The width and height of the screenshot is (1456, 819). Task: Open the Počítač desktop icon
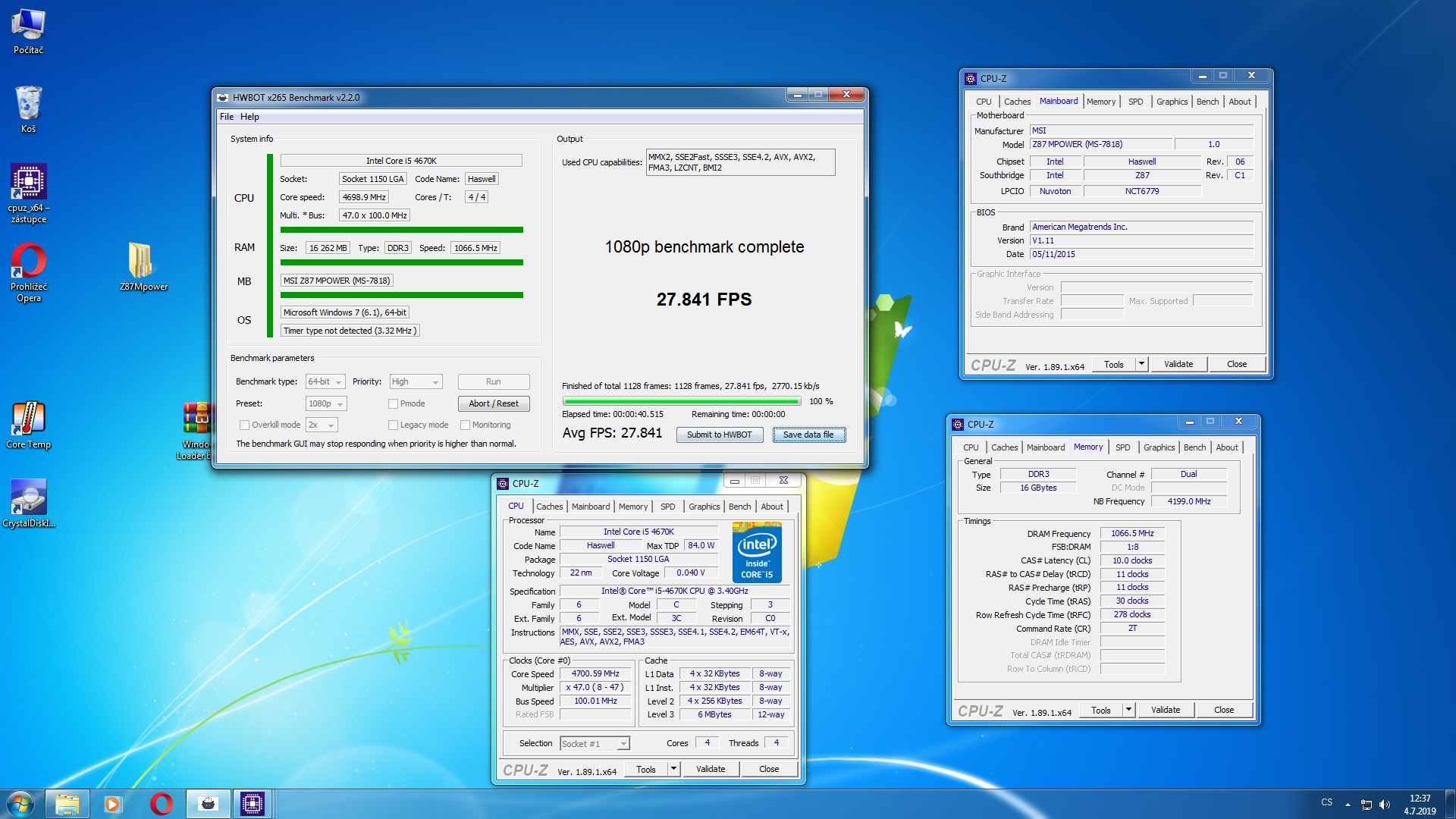(x=28, y=32)
